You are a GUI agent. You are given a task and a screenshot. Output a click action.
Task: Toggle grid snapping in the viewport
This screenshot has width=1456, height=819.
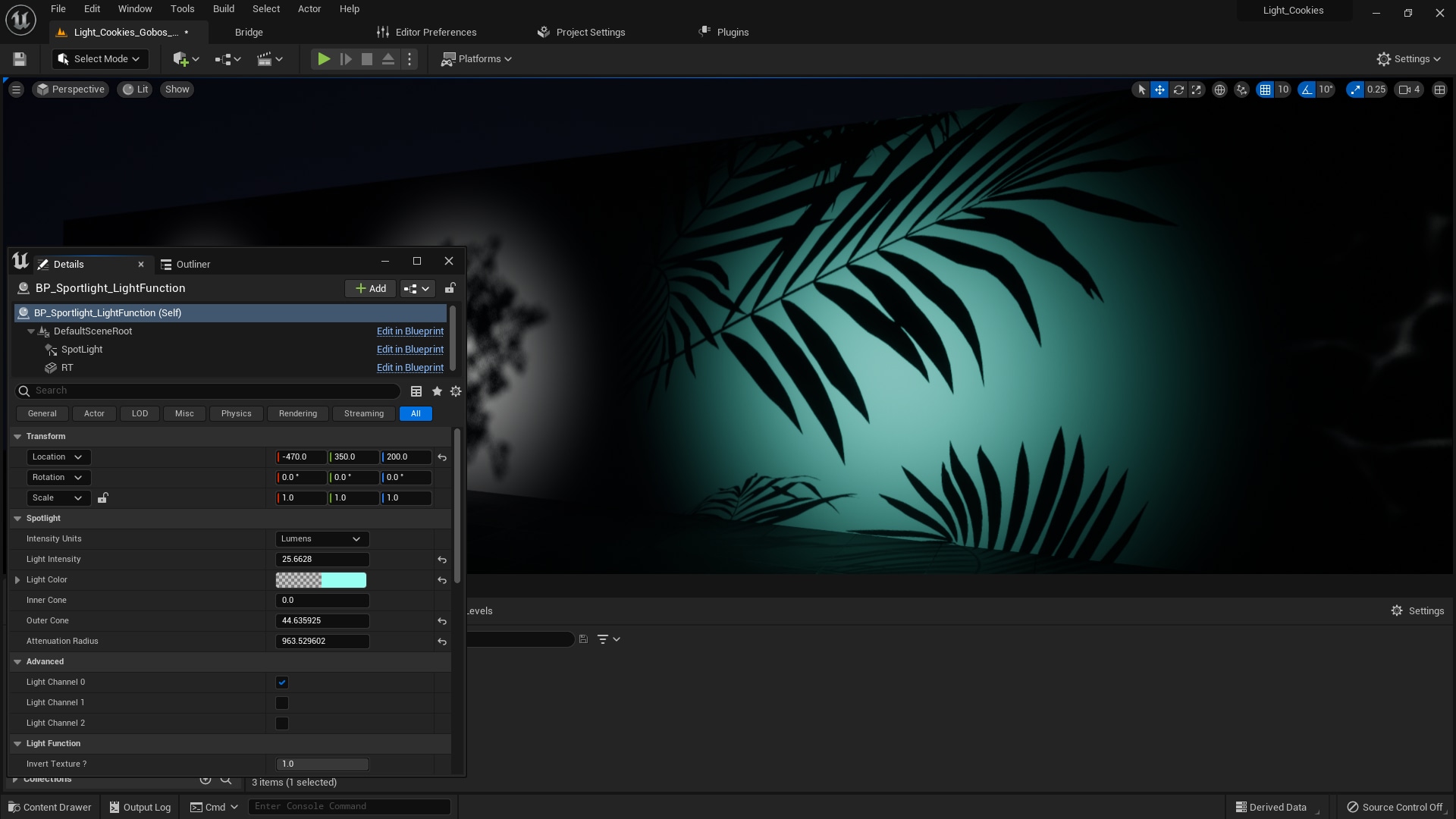click(1266, 89)
